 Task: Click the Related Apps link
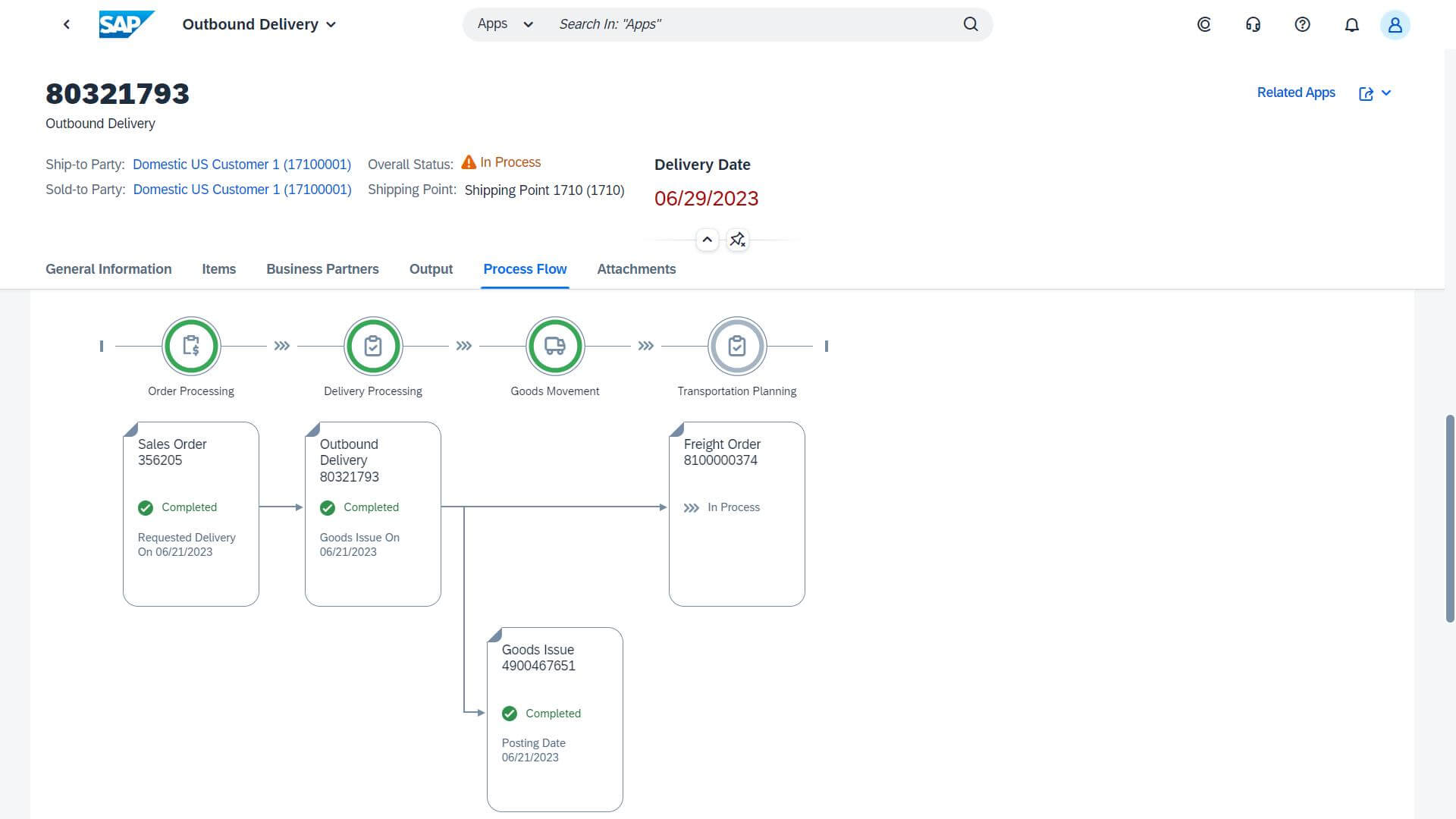[x=1295, y=93]
